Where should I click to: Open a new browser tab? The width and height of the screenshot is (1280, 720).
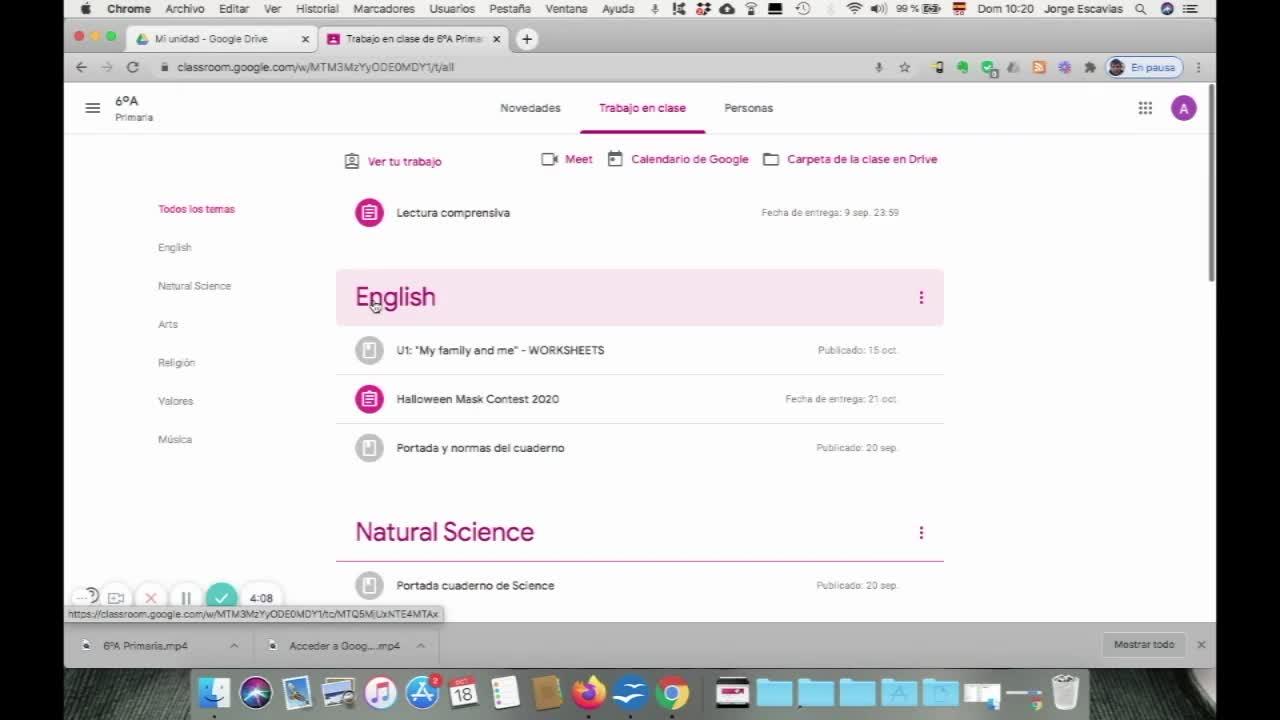pos(527,39)
